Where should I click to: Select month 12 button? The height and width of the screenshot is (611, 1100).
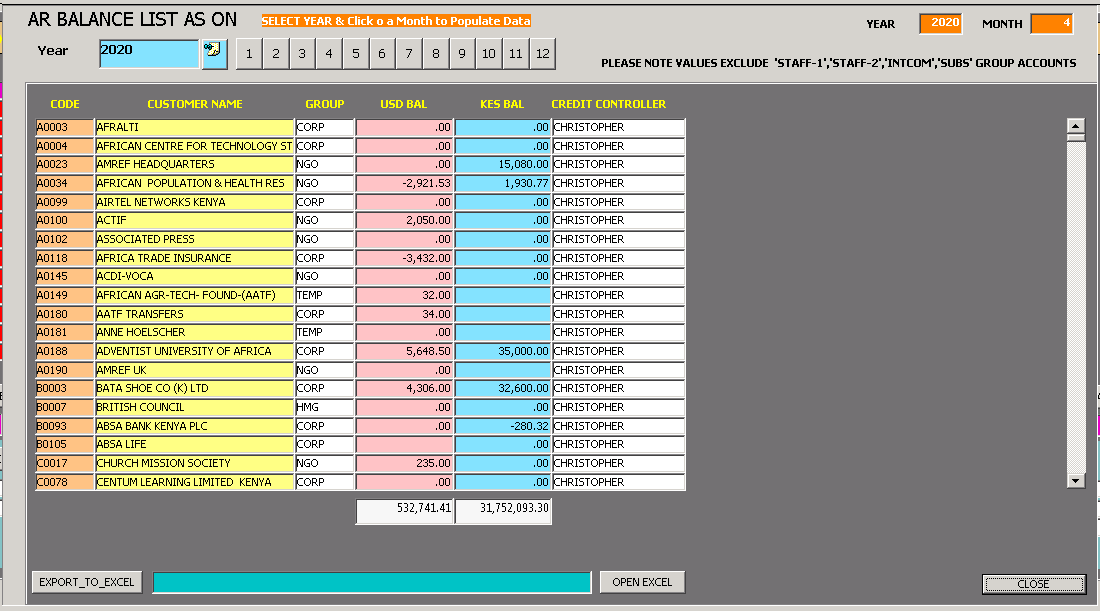coord(542,54)
